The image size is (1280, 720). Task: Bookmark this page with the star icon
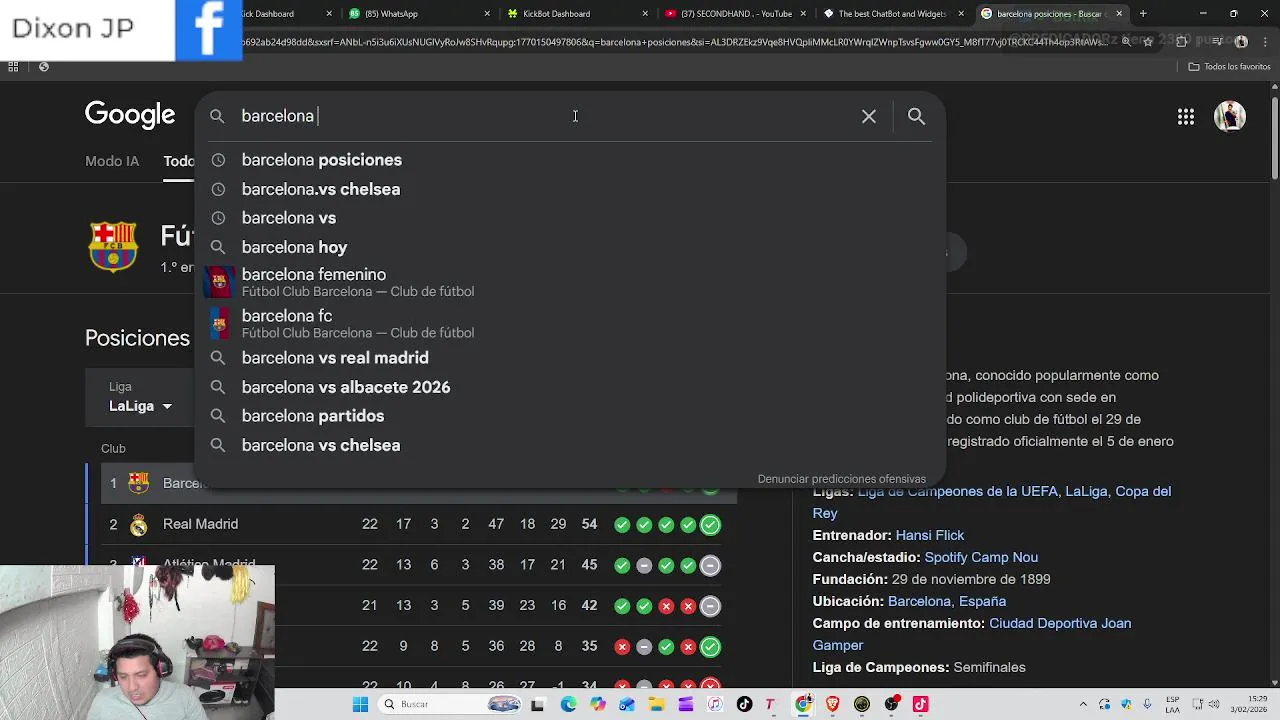click(1148, 41)
